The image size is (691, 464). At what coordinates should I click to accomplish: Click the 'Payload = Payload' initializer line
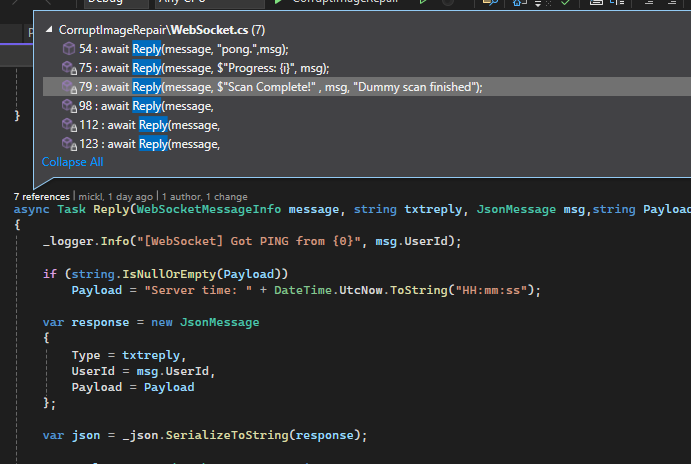(133, 387)
